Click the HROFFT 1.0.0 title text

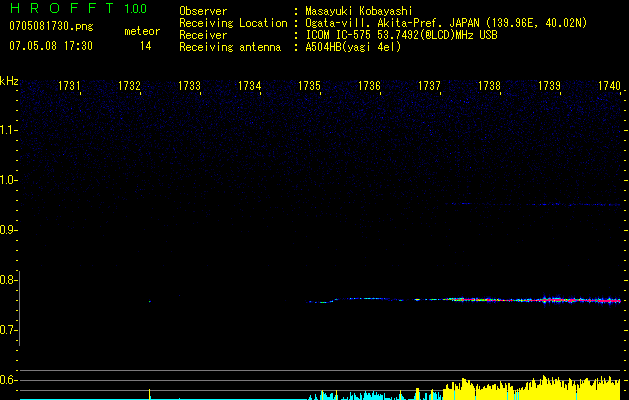(78, 8)
